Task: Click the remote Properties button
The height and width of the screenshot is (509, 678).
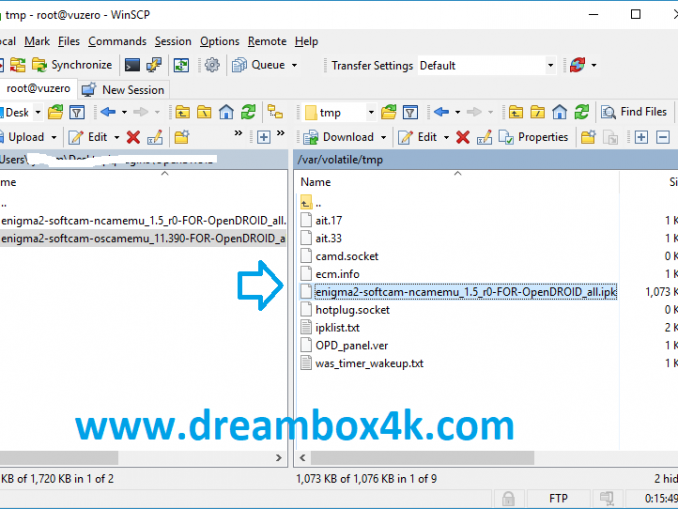Action: (x=534, y=138)
